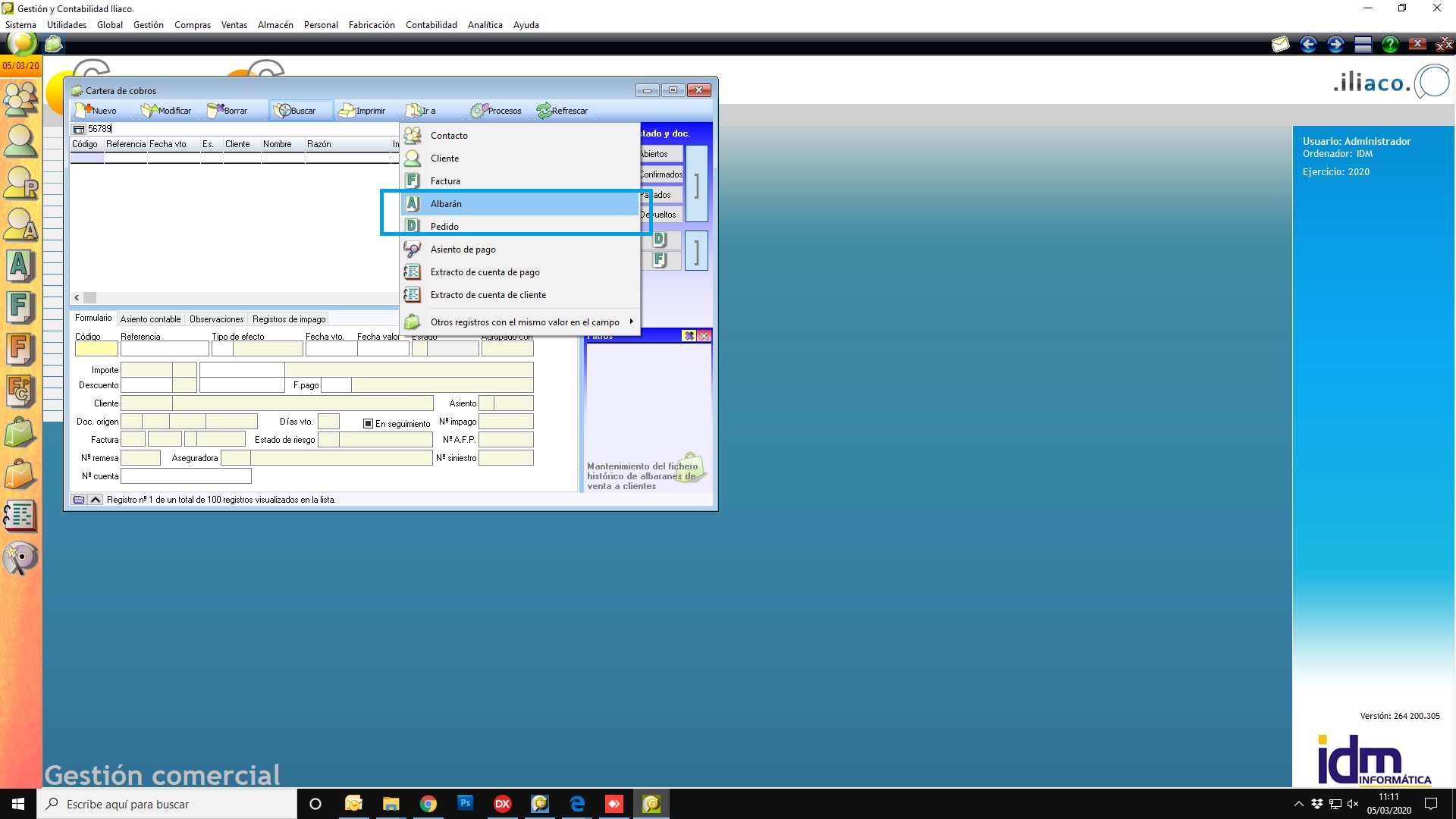Click the red X window icon in top bar

click(1417, 44)
